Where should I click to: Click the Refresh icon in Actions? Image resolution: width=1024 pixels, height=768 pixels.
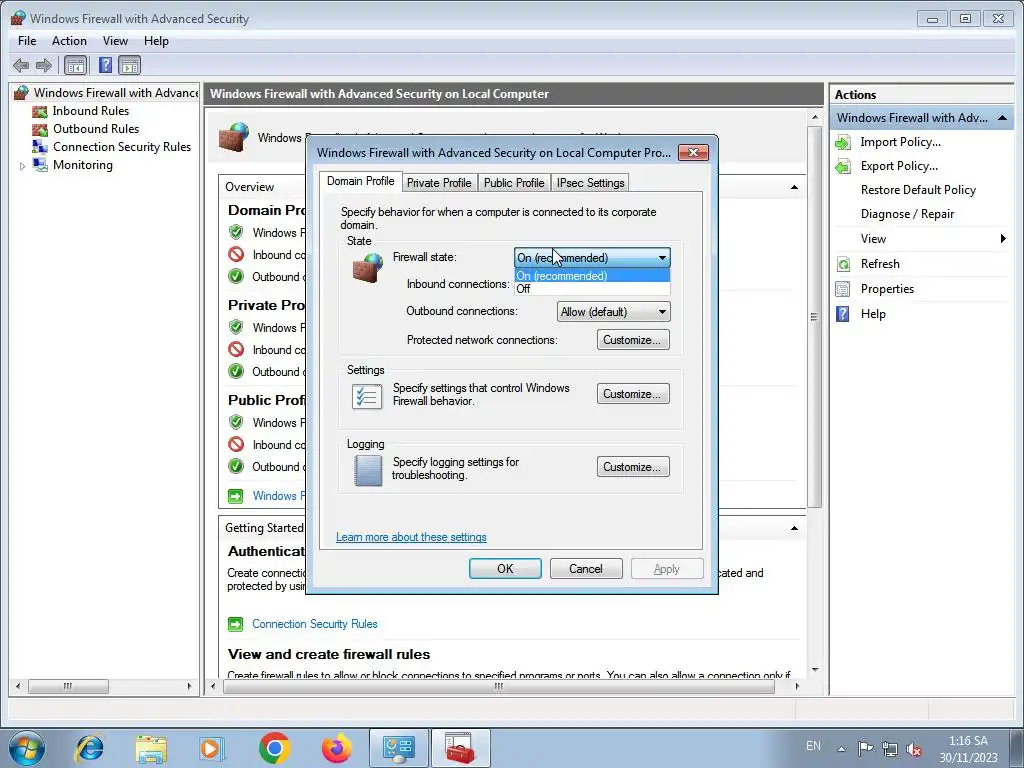pos(843,264)
